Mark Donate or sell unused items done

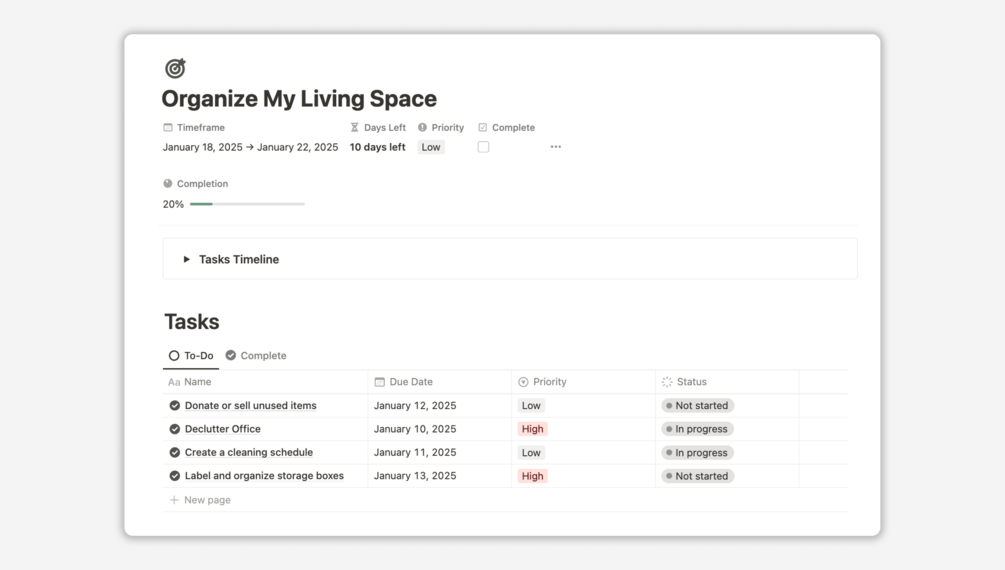pos(175,406)
